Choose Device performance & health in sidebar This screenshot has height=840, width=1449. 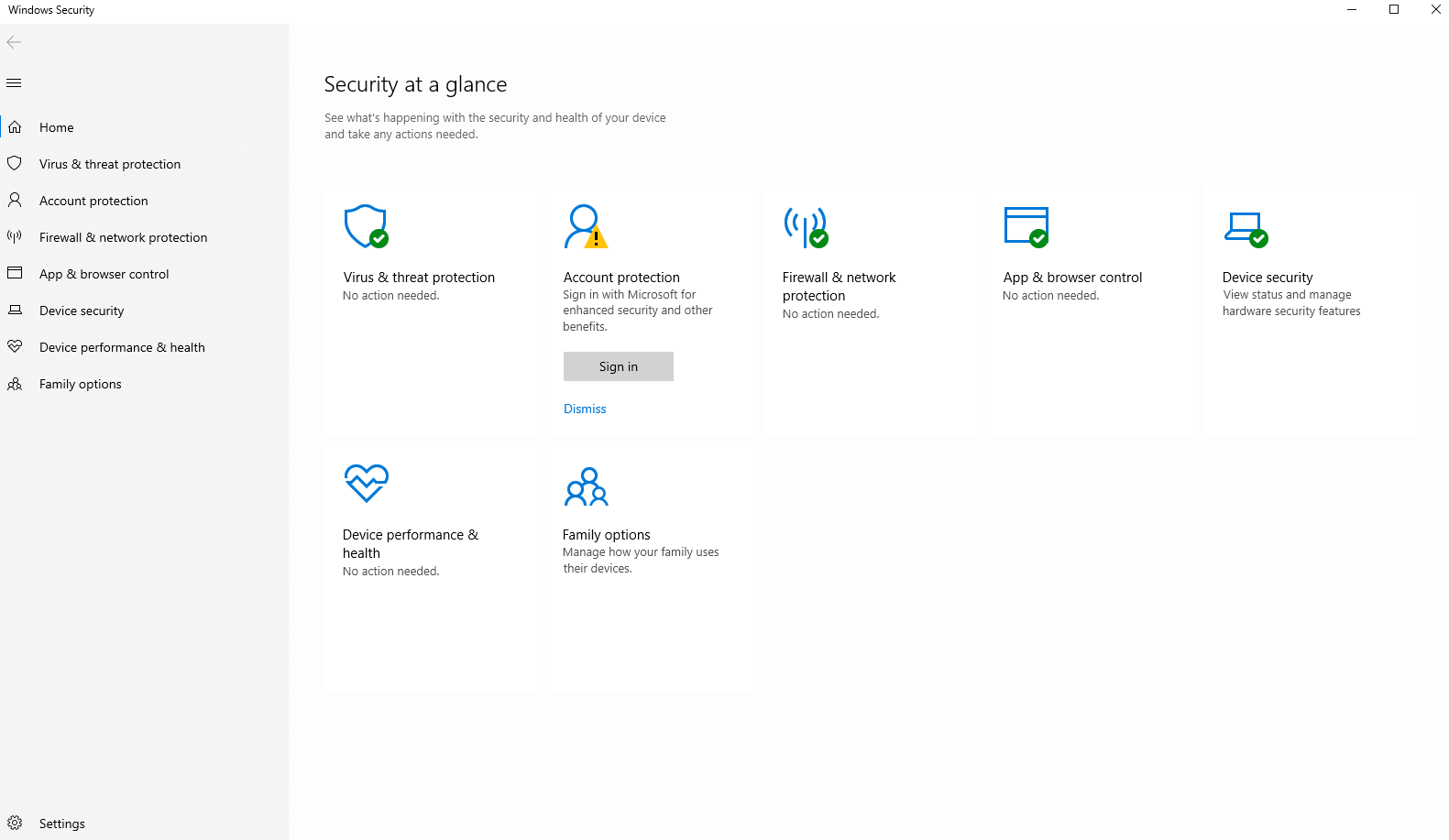pos(144,347)
